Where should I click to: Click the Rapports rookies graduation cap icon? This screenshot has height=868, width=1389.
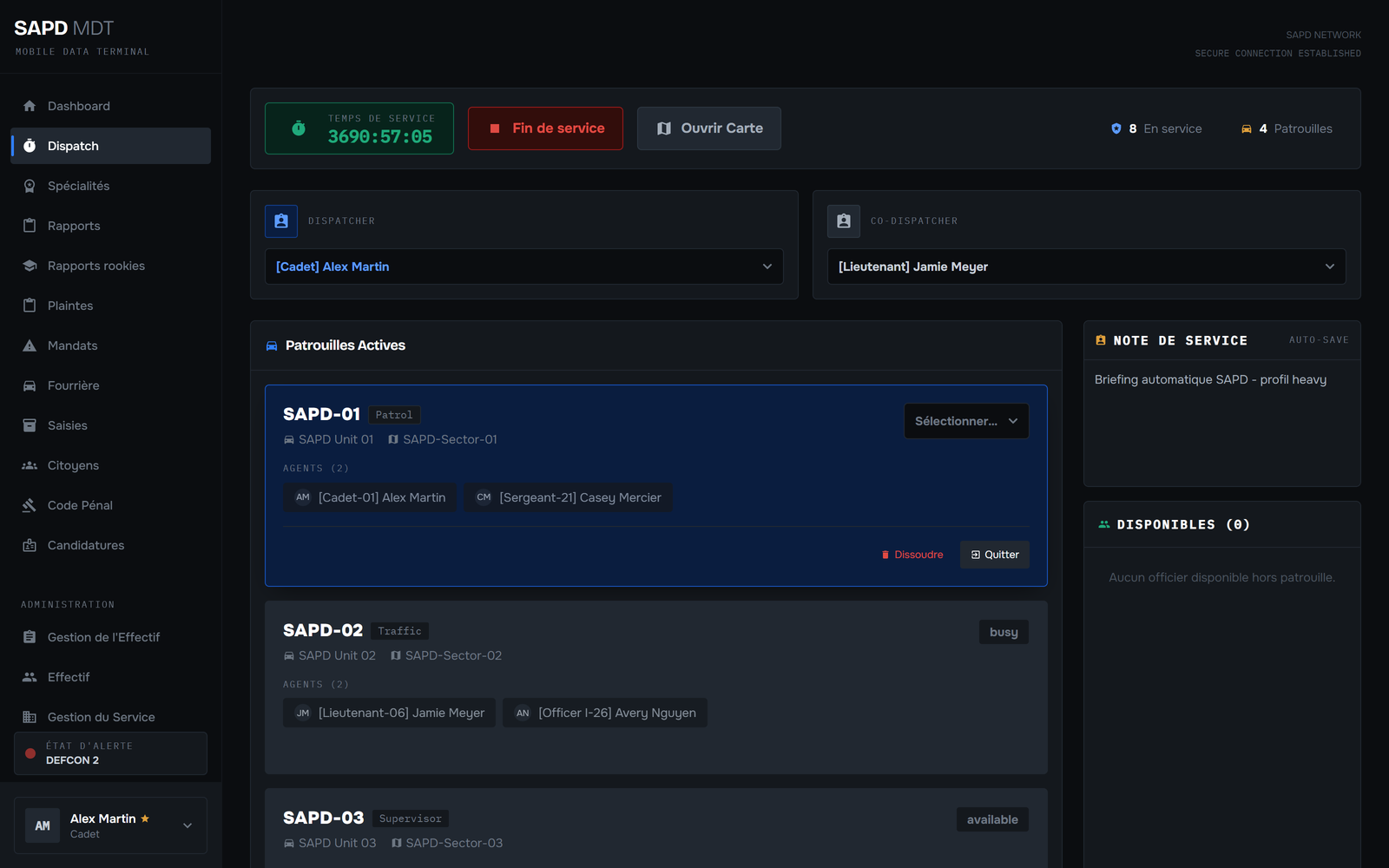(x=30, y=266)
